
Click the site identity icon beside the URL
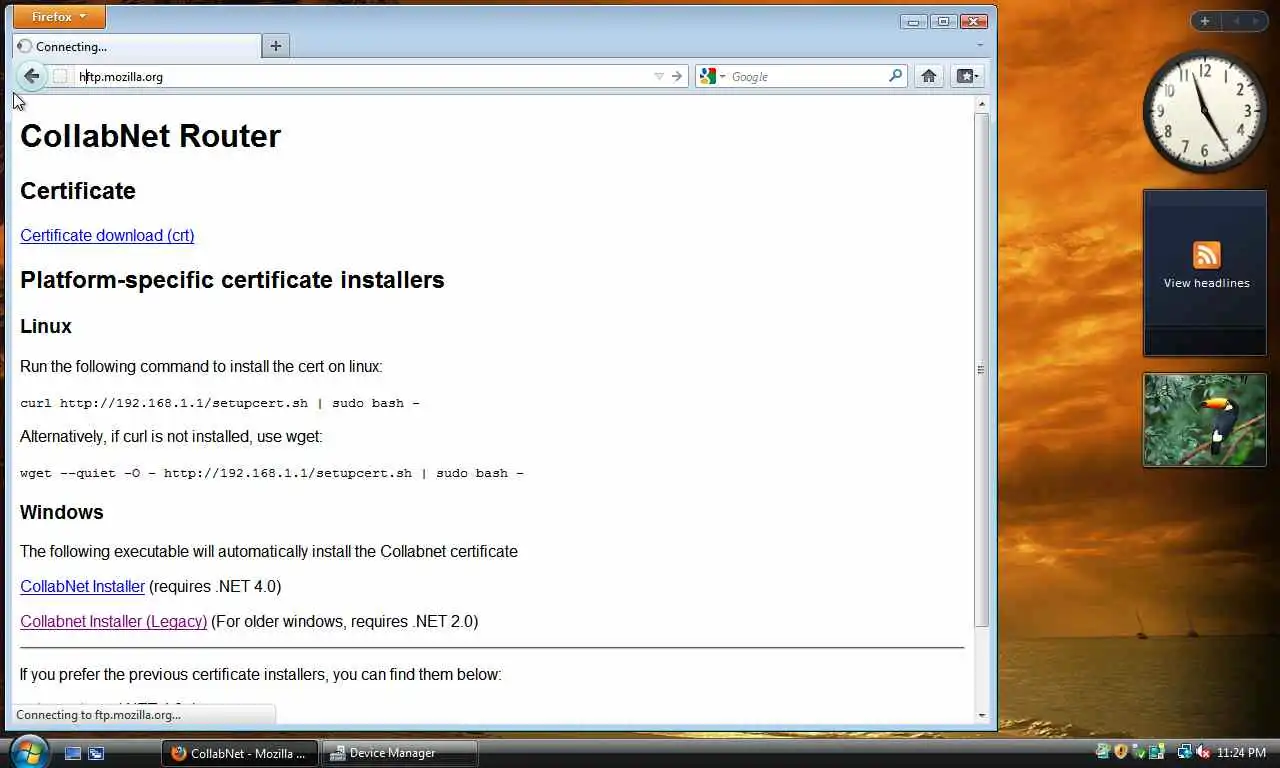(x=60, y=76)
